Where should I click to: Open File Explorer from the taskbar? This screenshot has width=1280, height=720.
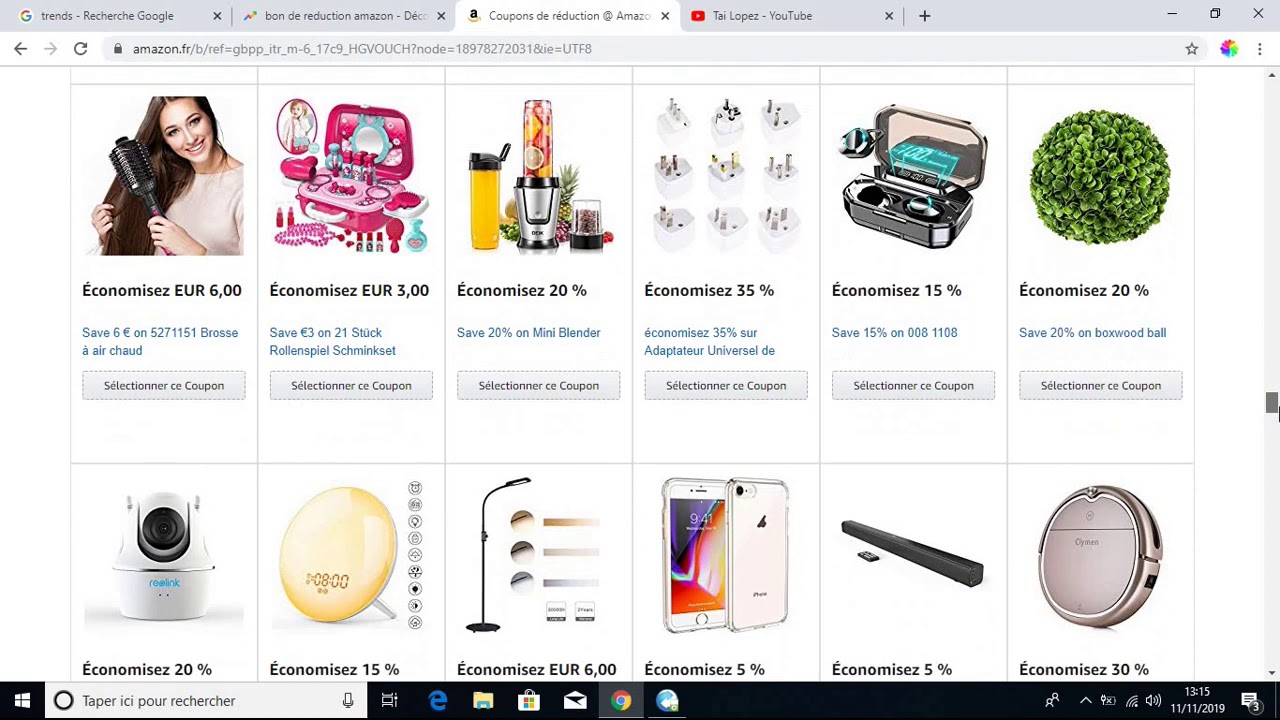pyautogui.click(x=483, y=700)
